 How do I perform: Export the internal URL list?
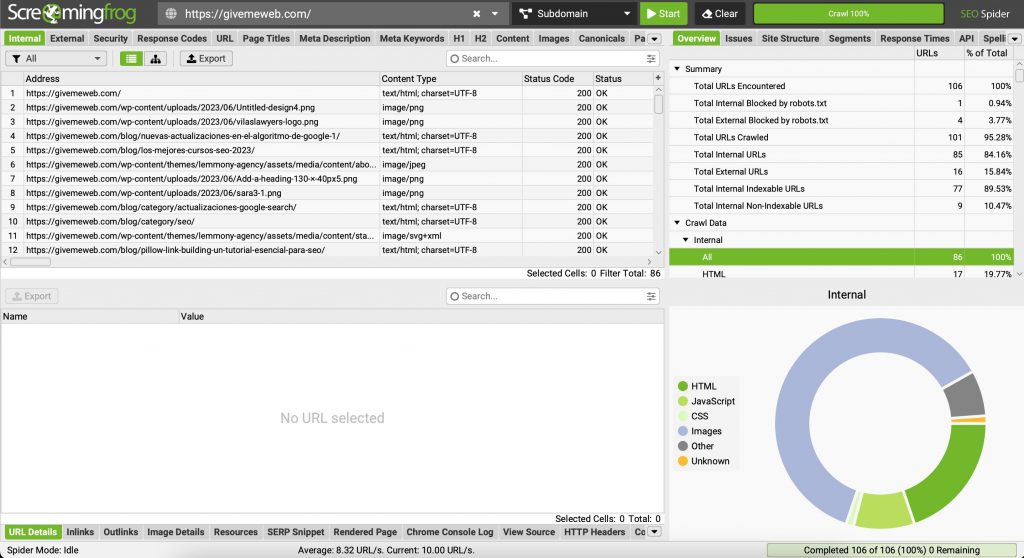pos(206,59)
